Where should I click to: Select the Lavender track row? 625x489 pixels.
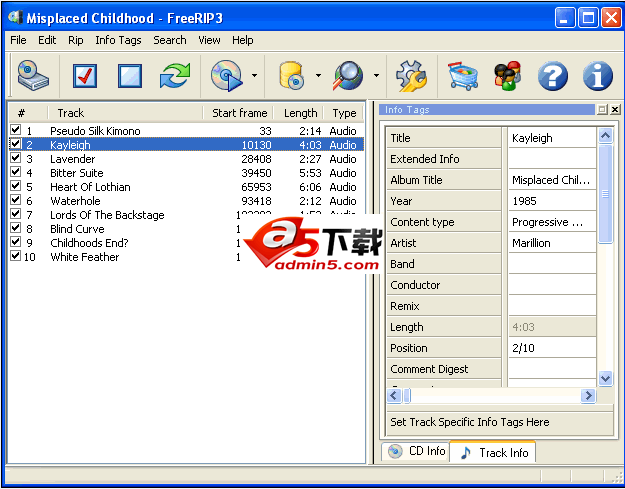187,159
